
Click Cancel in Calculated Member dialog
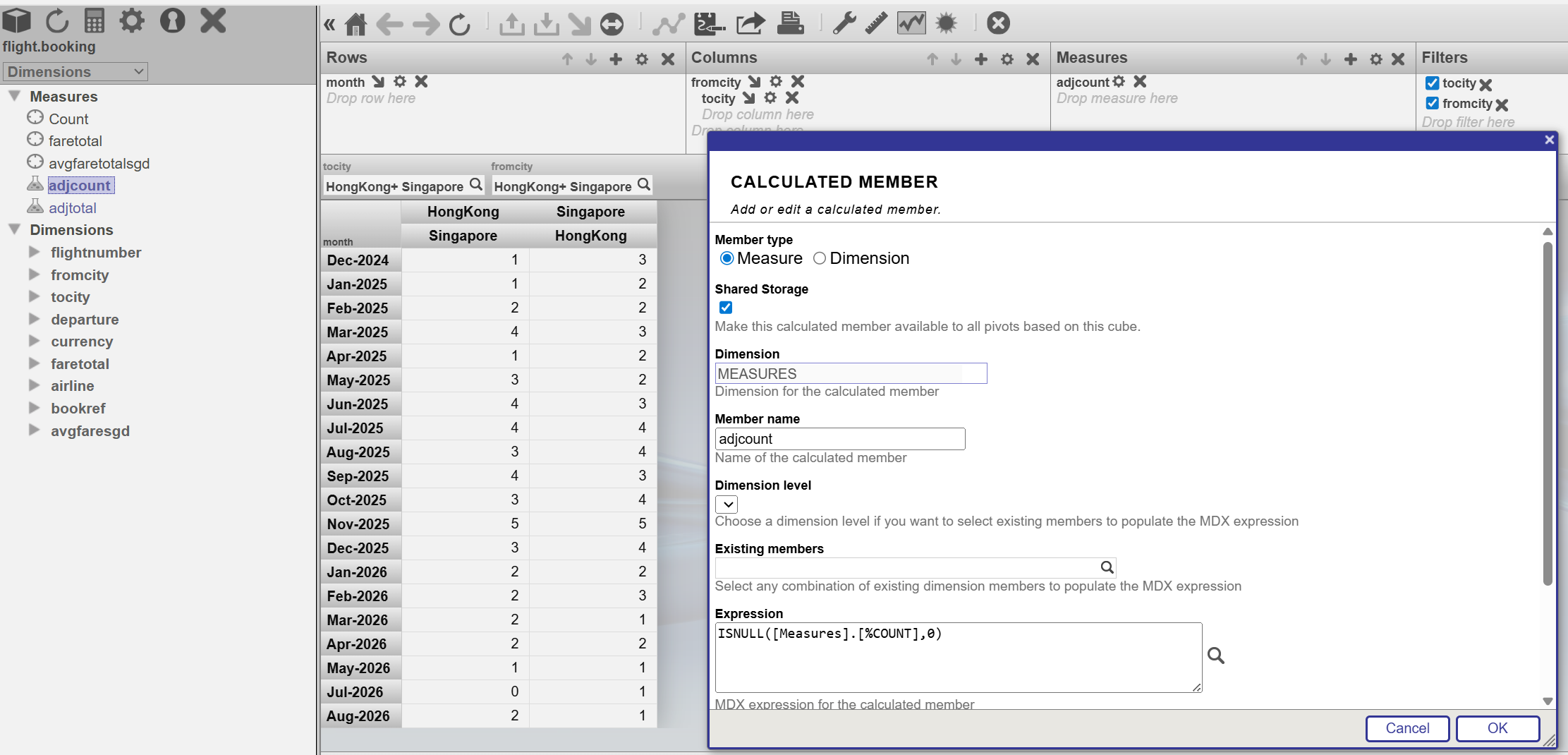(1406, 728)
